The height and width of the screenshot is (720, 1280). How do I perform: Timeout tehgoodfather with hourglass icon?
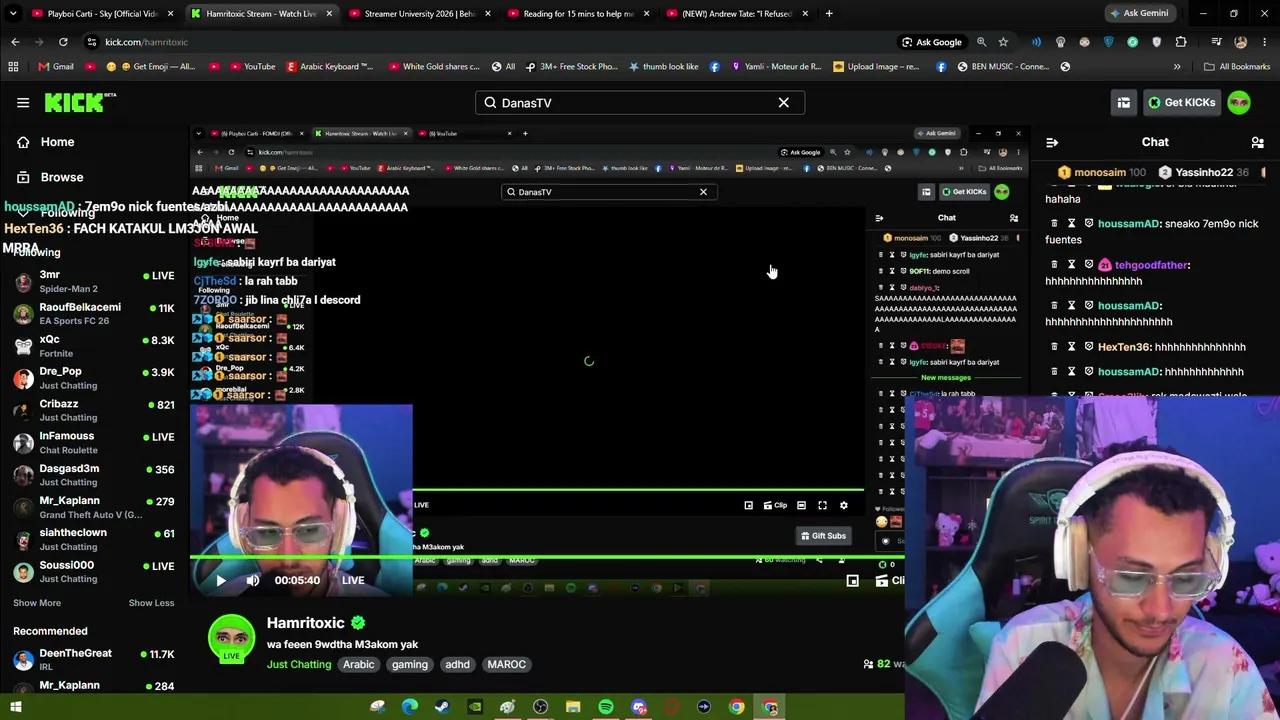click(x=1071, y=265)
